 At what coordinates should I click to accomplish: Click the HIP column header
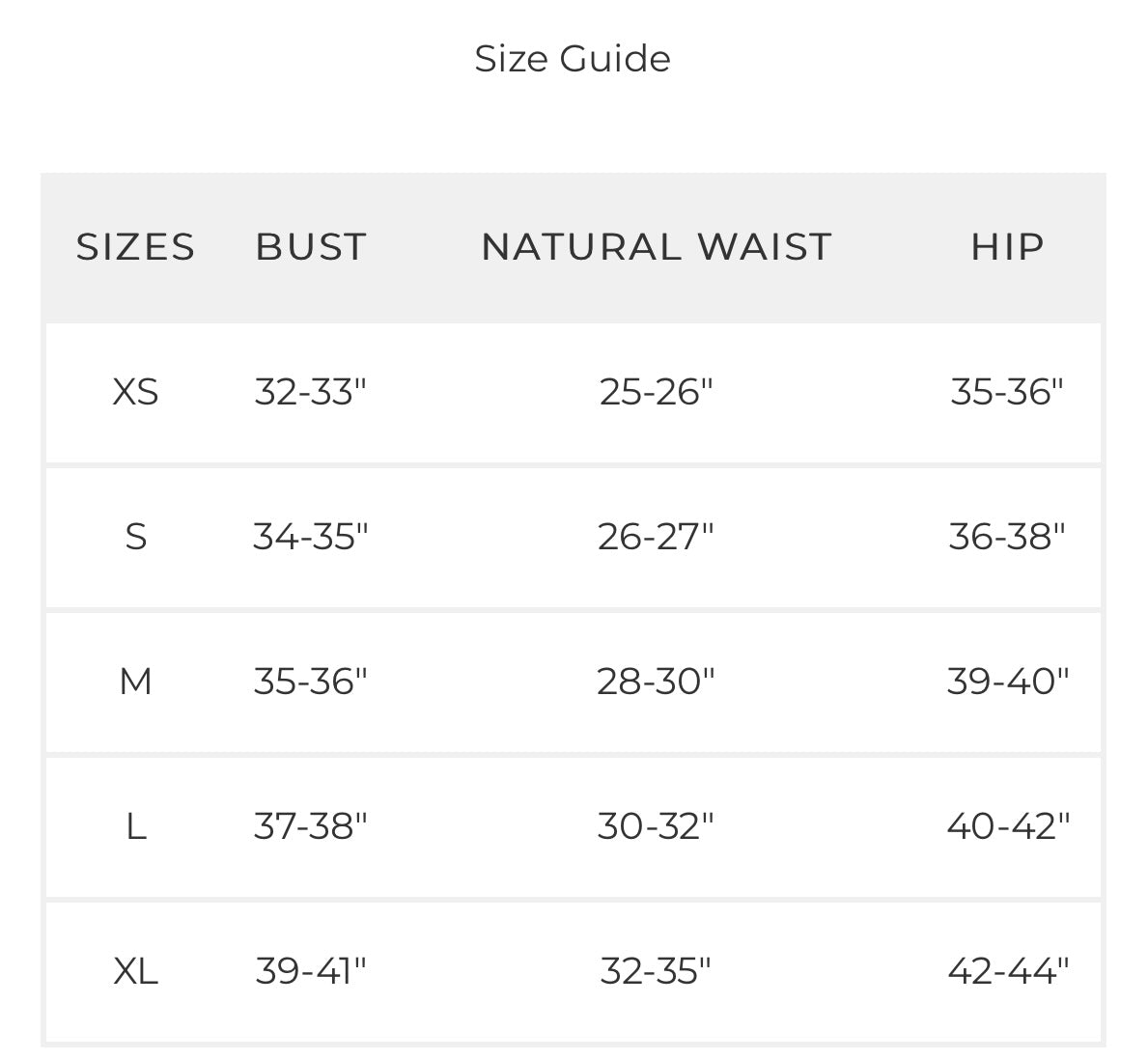pos(1007,247)
